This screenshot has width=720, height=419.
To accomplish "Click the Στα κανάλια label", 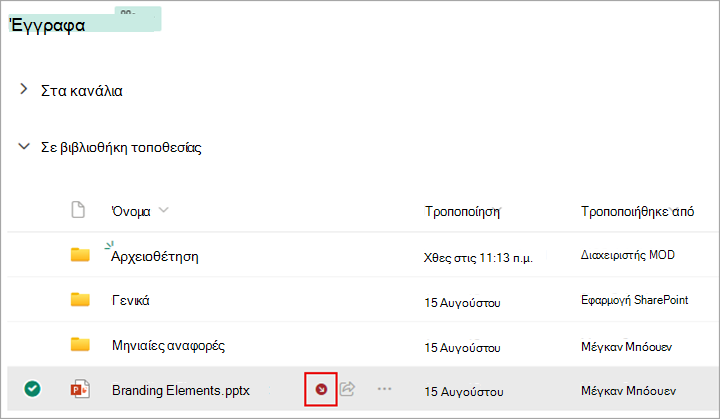I will tap(82, 91).
